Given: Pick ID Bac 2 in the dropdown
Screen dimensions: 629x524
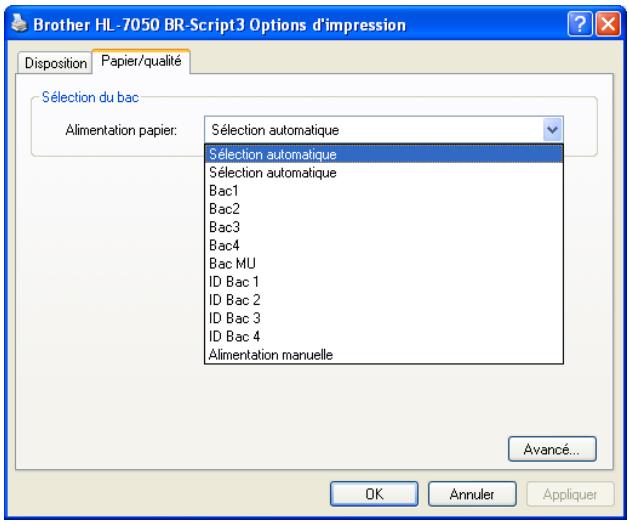Looking at the screenshot, I should [x=383, y=300].
